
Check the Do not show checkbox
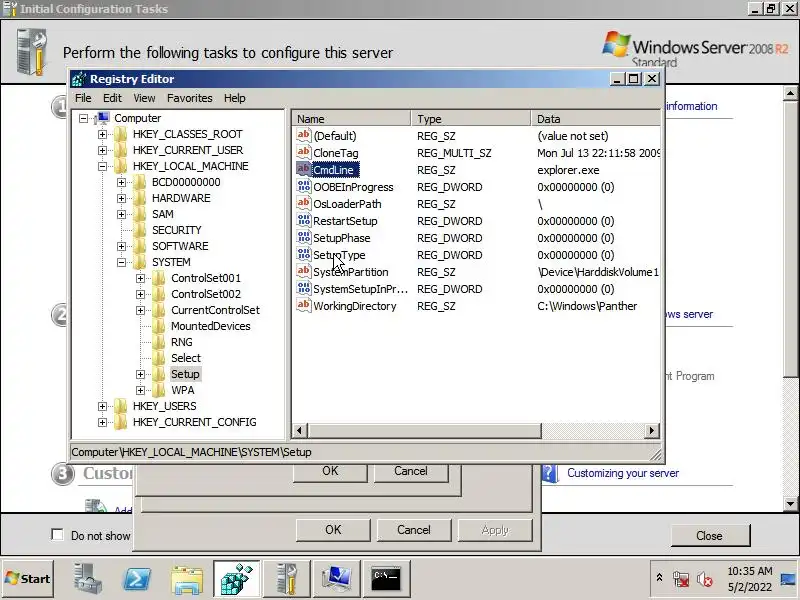click(x=58, y=535)
